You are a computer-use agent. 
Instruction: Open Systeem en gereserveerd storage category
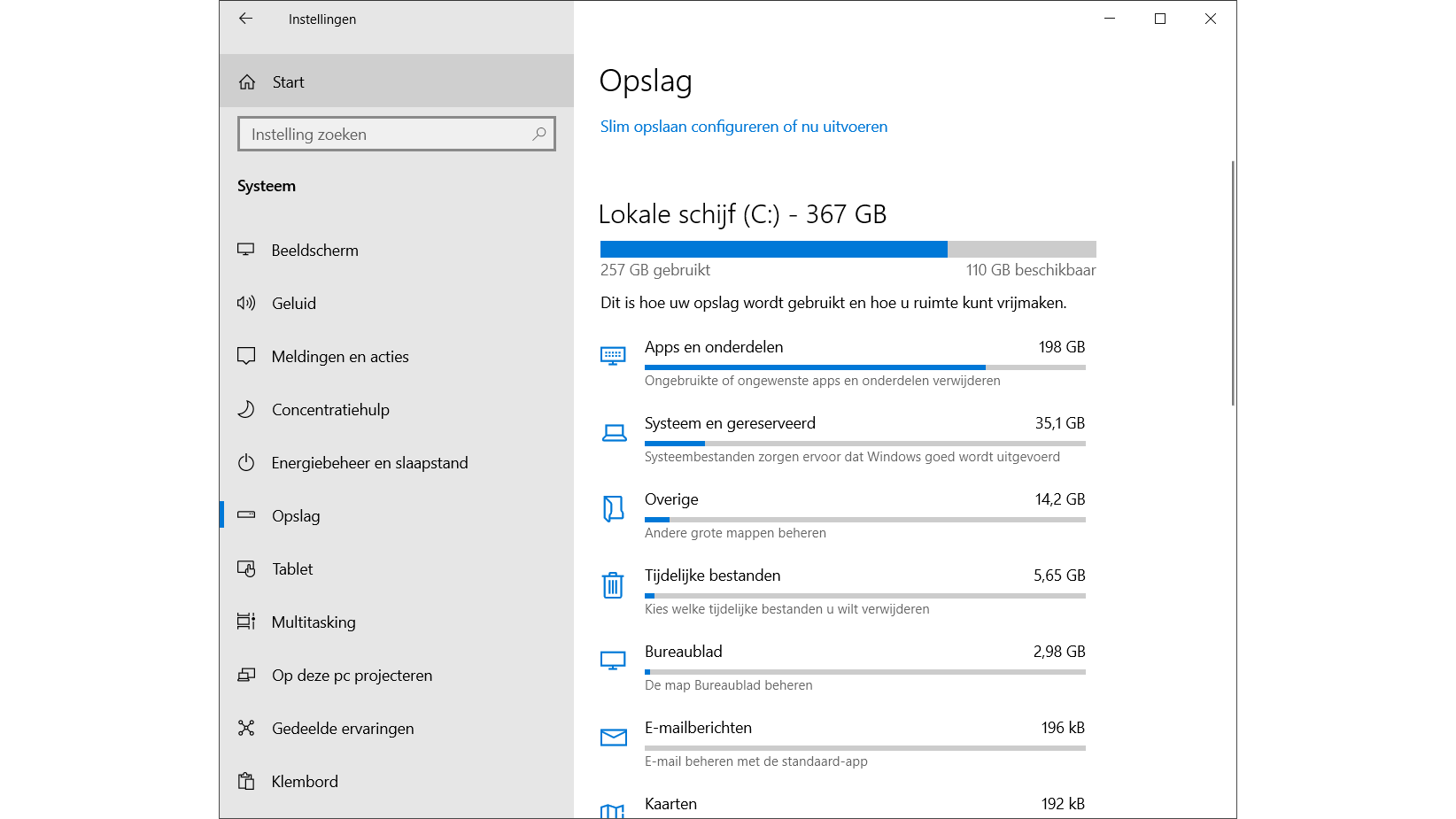[x=730, y=423]
